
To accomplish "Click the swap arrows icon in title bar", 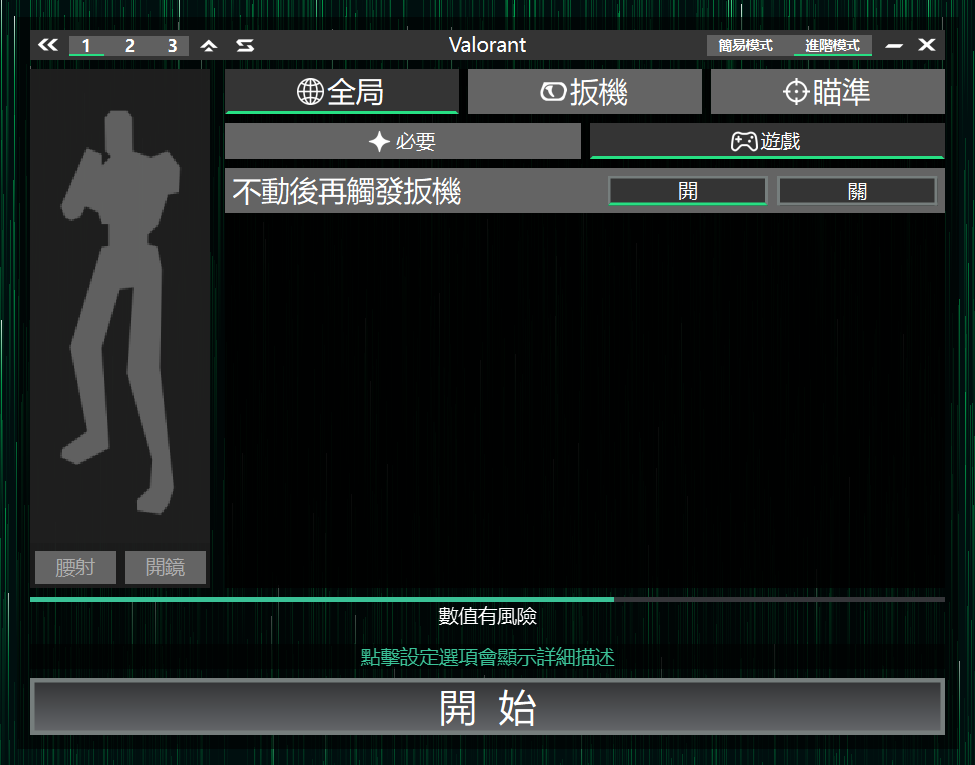I will tap(245, 45).
